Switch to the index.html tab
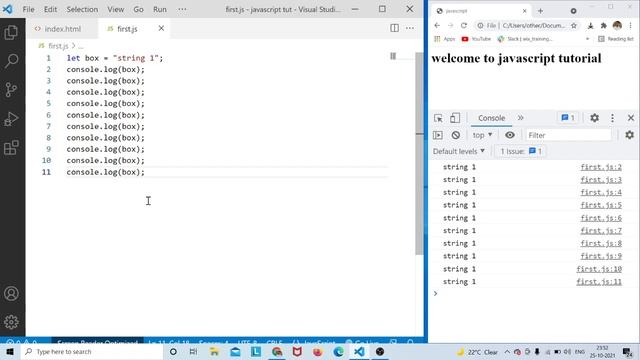 (x=62, y=29)
